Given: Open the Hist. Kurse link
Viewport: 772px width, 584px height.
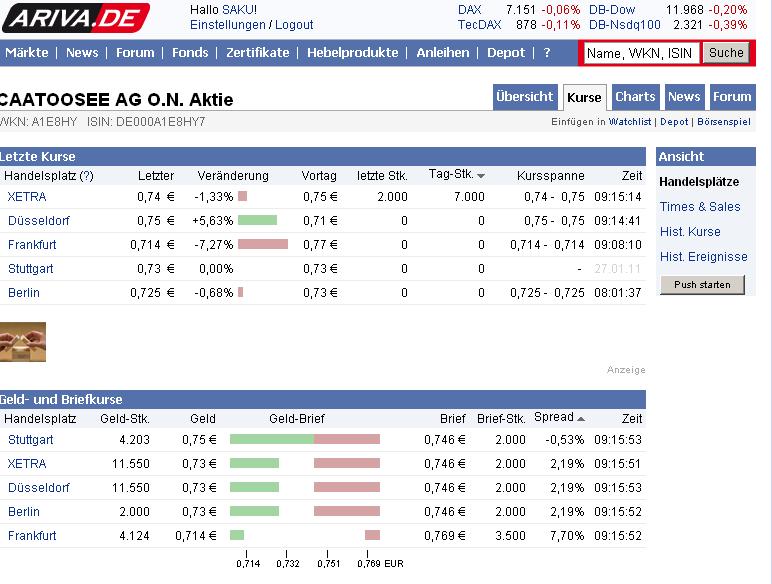Looking at the screenshot, I should tap(690, 232).
